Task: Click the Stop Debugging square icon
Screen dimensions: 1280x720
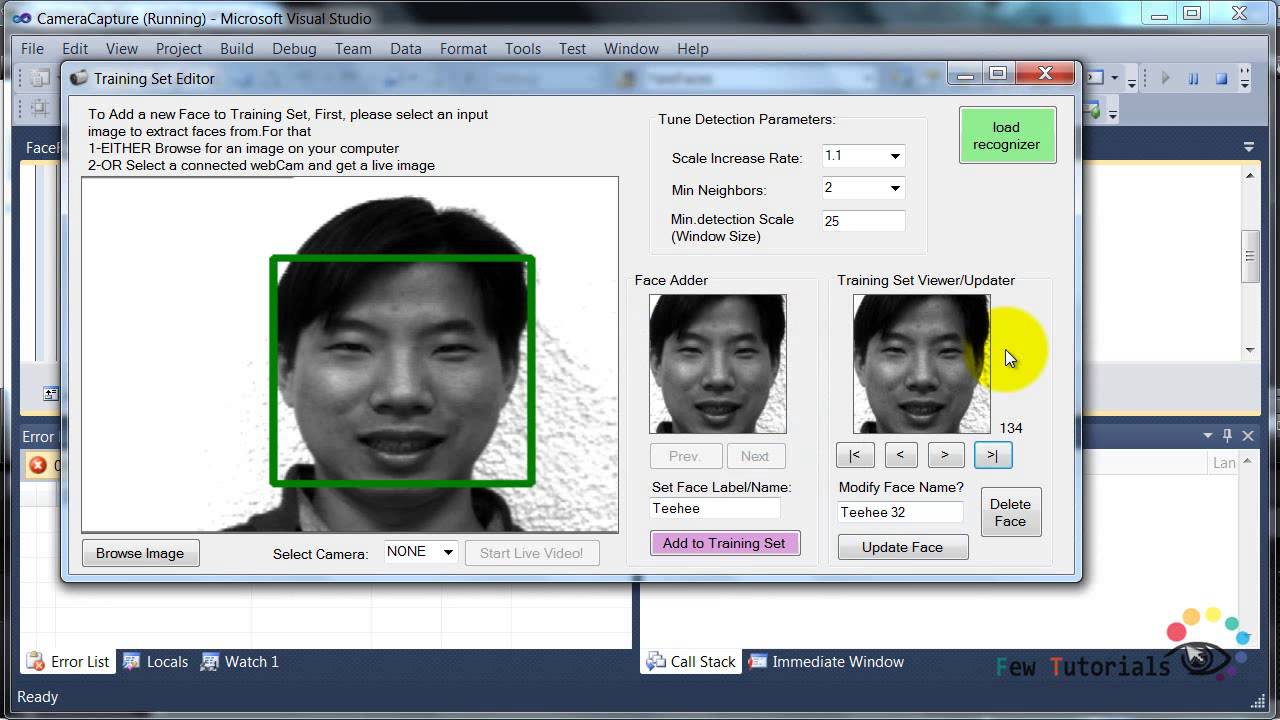Action: pyautogui.click(x=1221, y=78)
